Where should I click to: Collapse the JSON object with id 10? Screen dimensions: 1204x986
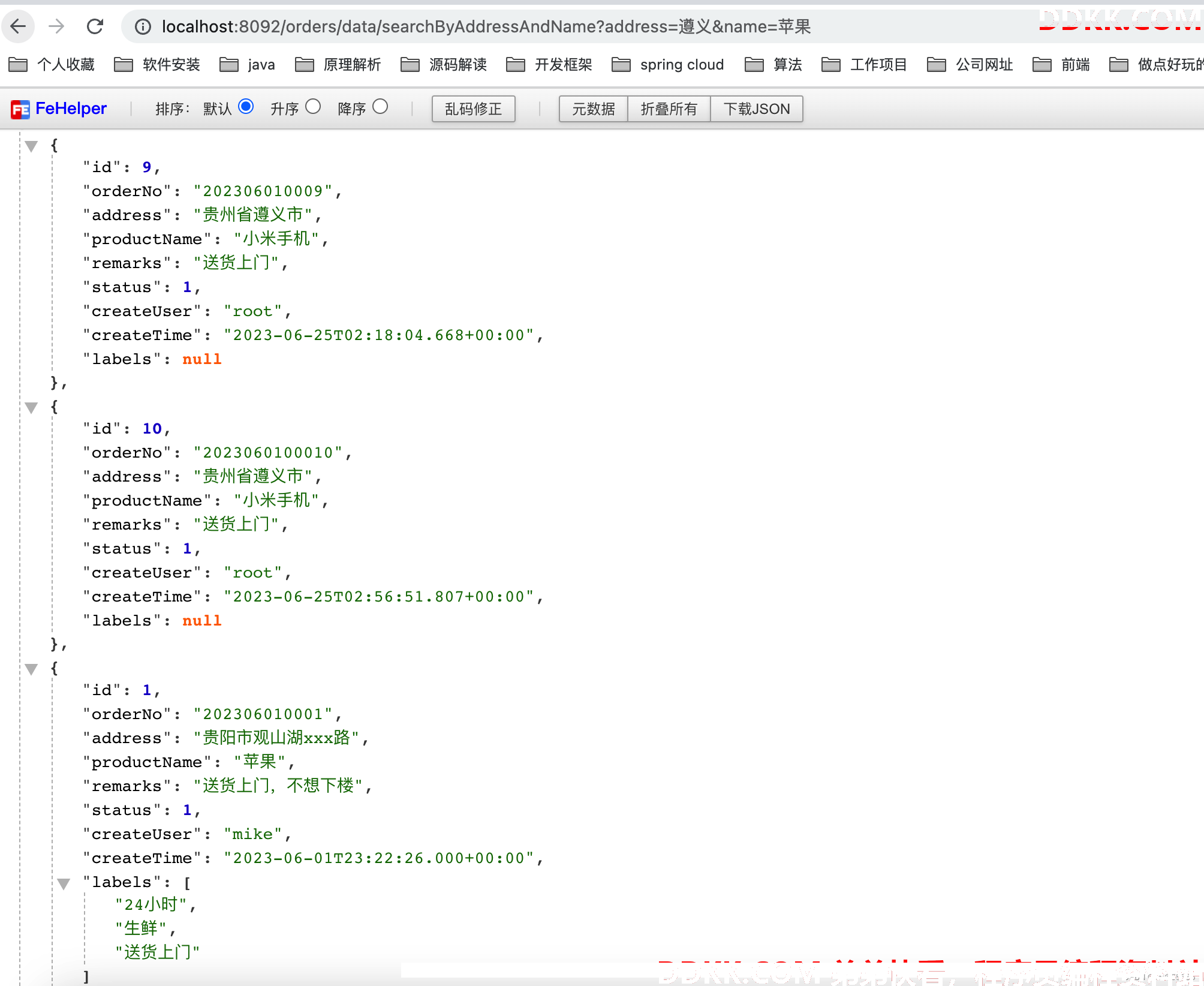[32, 408]
